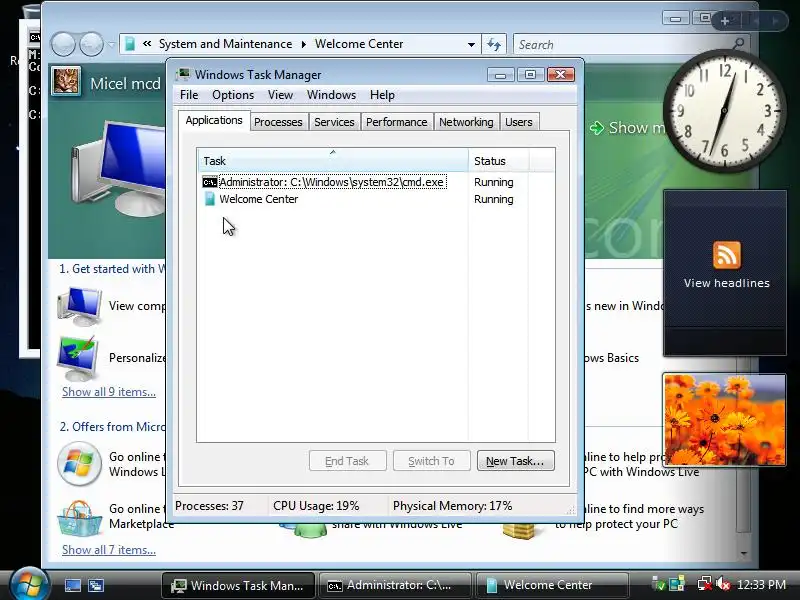Click the Windows Marketplace basket icon
Screen dimensions: 800x600
pyautogui.click(x=79, y=518)
